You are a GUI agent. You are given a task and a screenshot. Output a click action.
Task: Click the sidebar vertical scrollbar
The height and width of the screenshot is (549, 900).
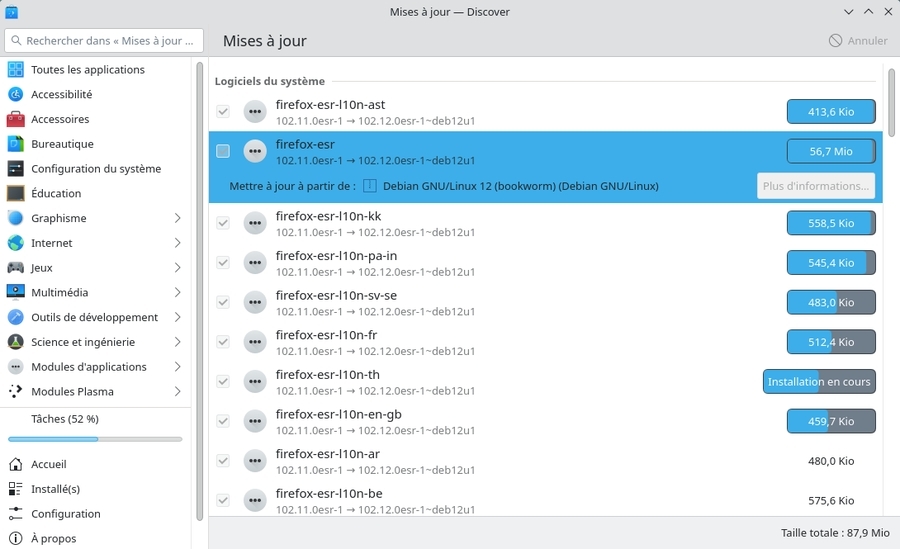(x=200, y=291)
